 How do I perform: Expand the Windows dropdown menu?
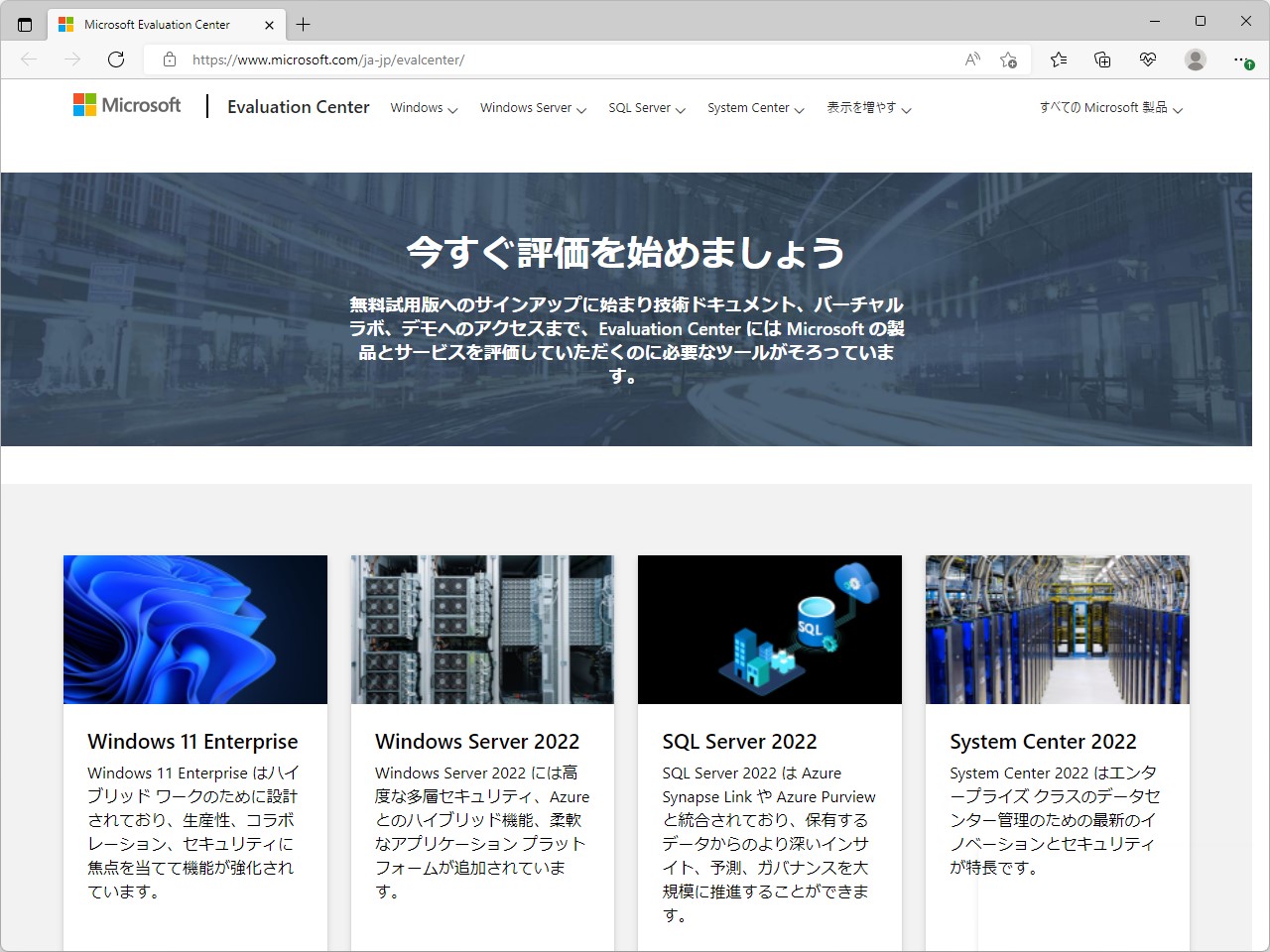coord(423,108)
